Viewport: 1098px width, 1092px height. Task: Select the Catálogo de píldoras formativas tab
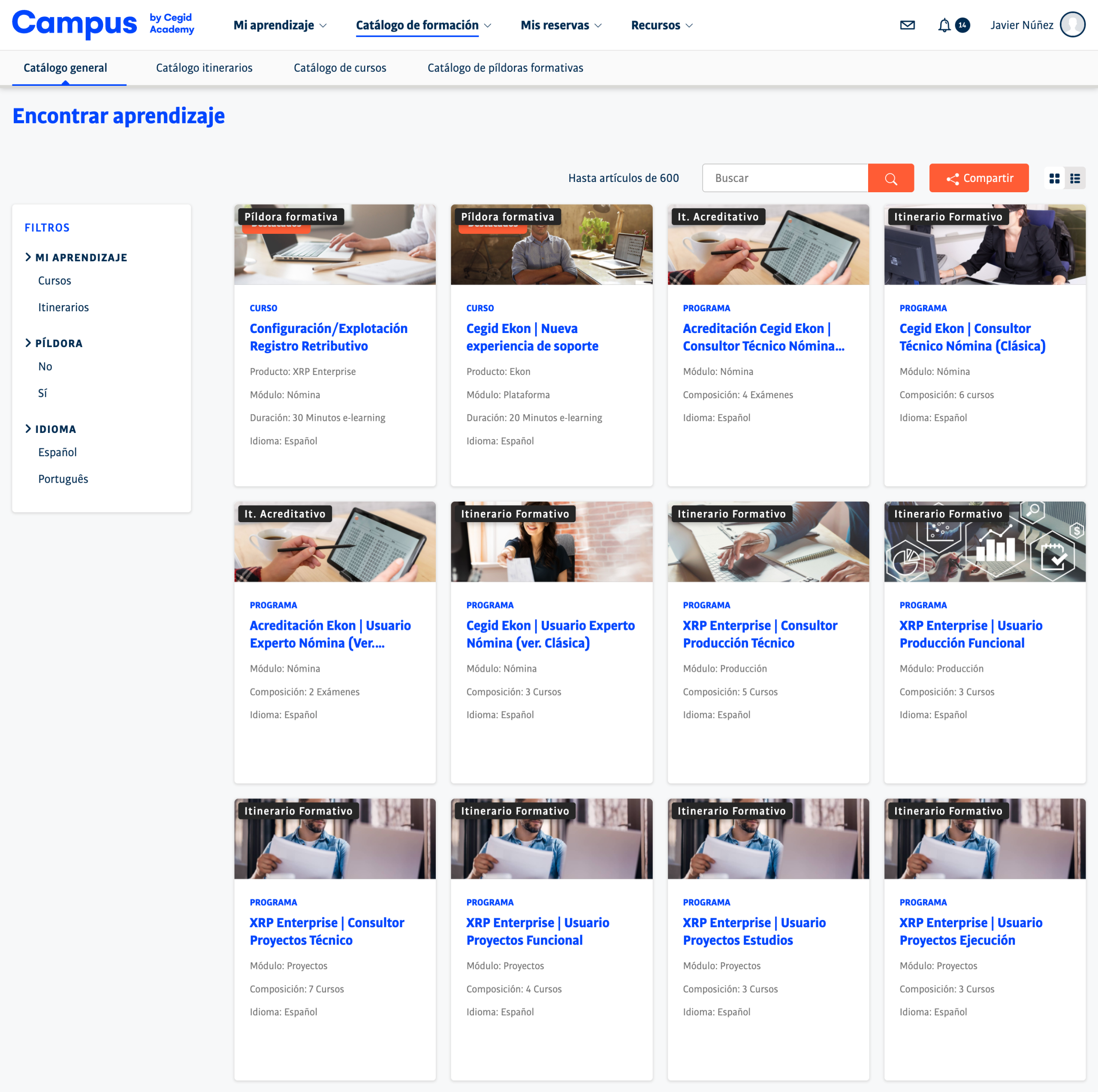[505, 68]
